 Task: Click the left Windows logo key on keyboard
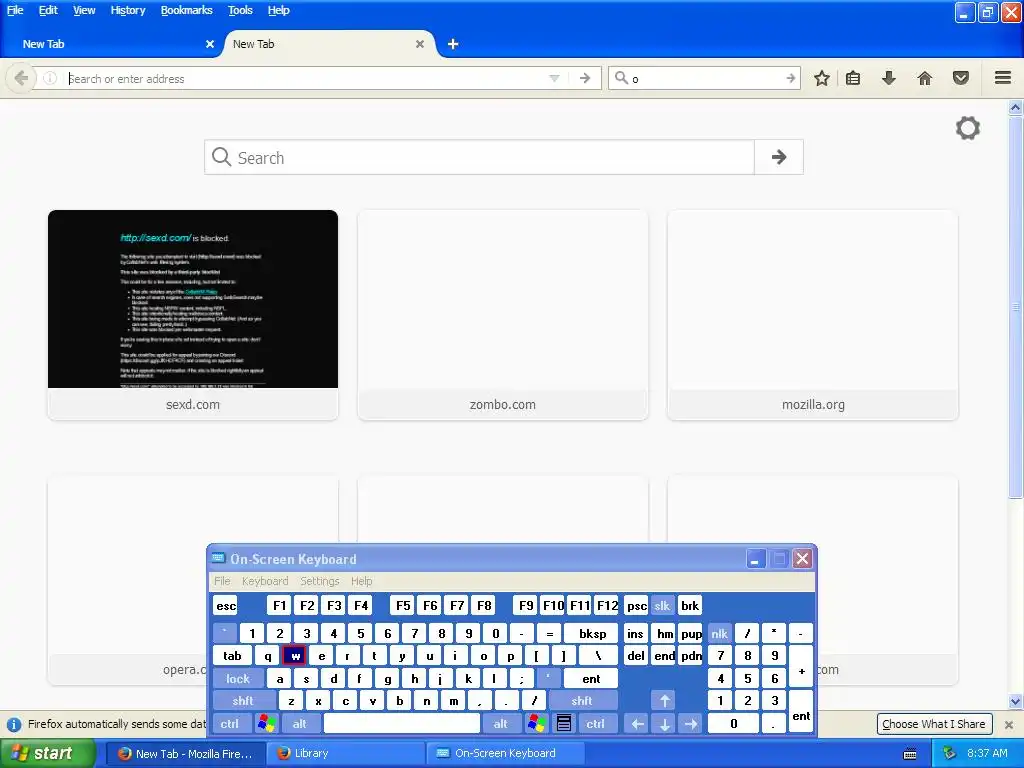pos(266,724)
